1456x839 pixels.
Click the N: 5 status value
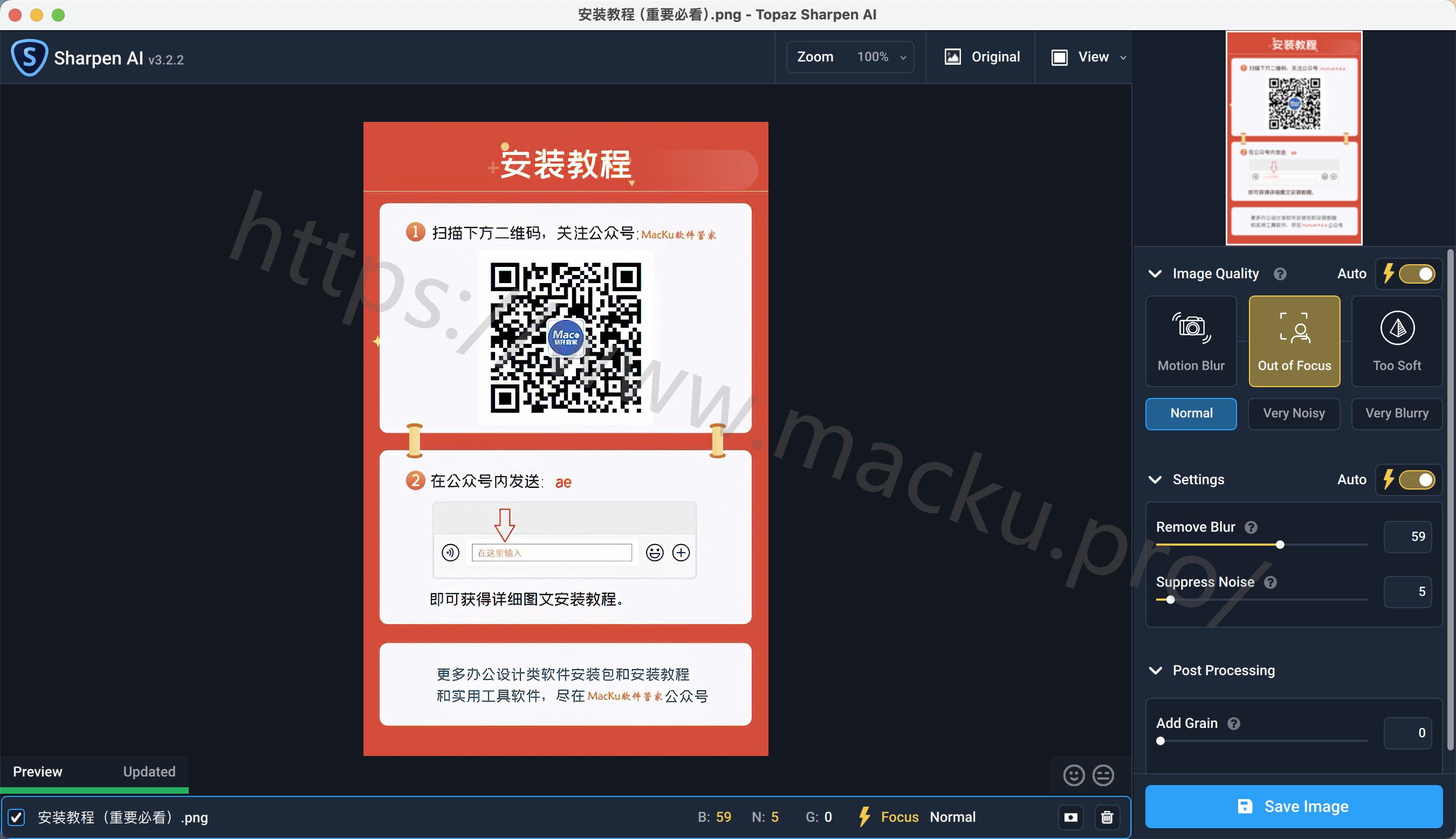pos(765,817)
